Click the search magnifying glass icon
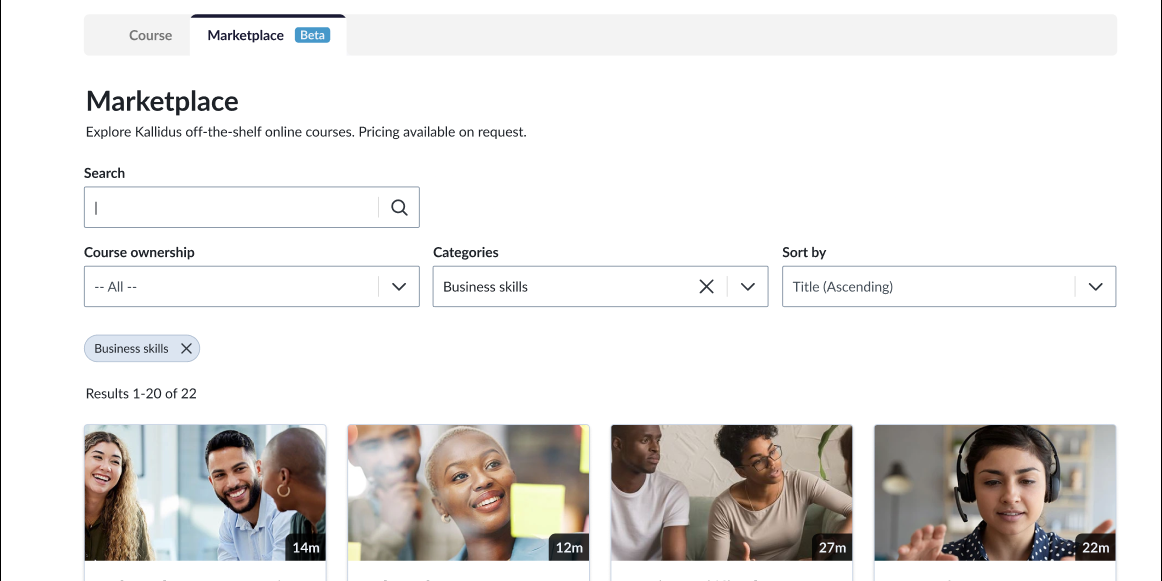The image size is (1162, 581). click(399, 207)
